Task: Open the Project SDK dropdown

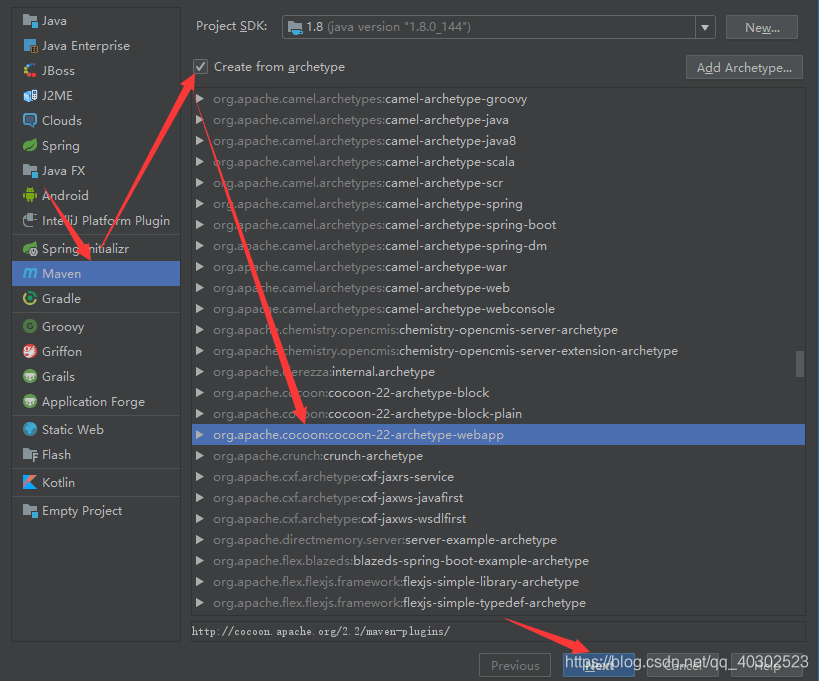Action: [x=705, y=27]
